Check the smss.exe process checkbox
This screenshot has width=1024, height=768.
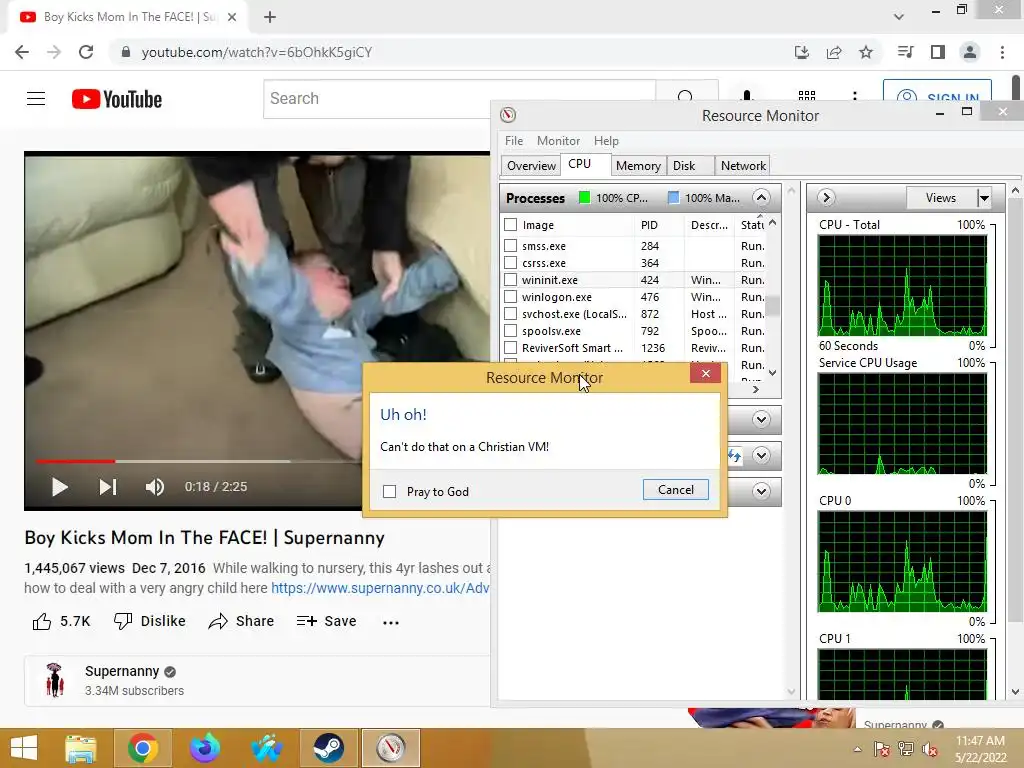point(511,246)
